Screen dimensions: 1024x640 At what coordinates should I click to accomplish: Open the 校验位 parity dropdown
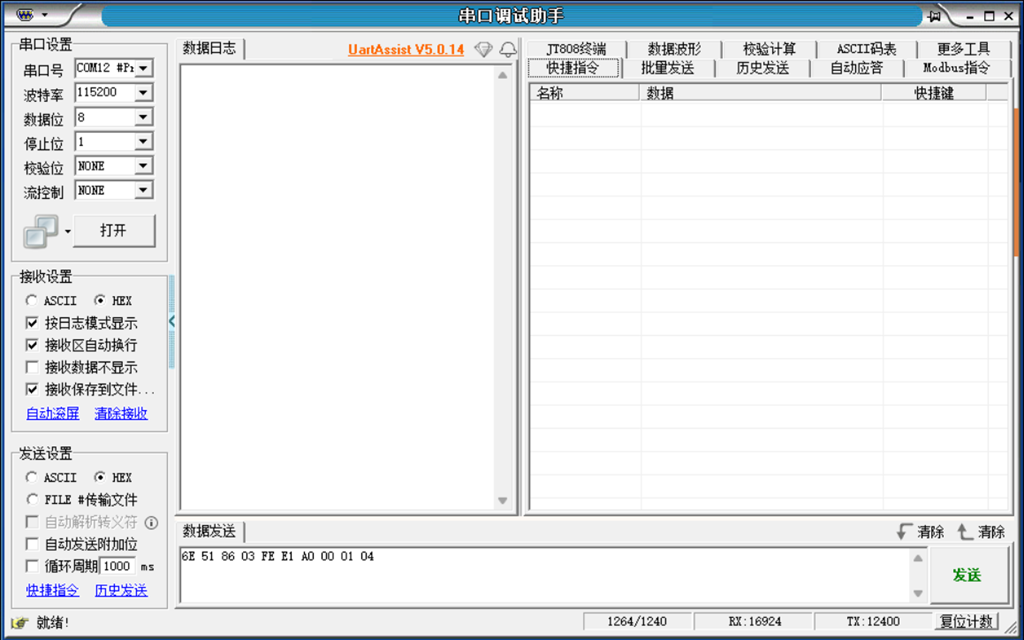[x=142, y=166]
